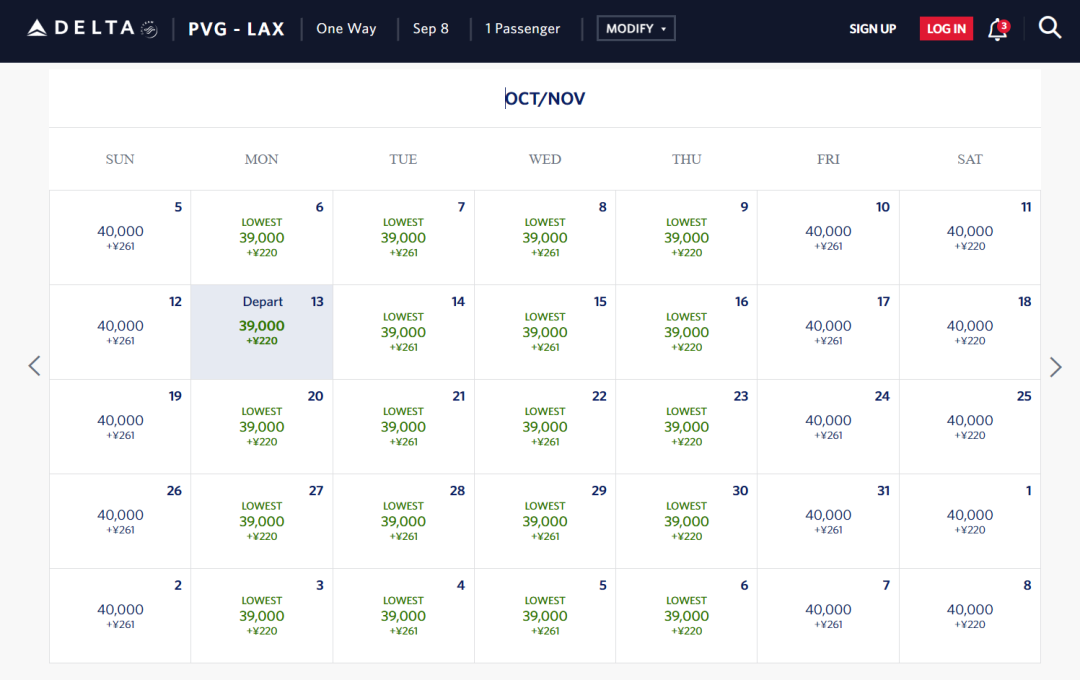Select the selected Depart date 13

click(262, 332)
